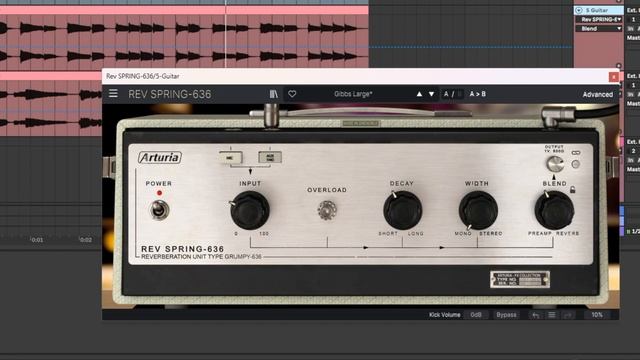The height and width of the screenshot is (360, 640).
Task: Select previous preset with up arrow
Action: click(x=419, y=94)
